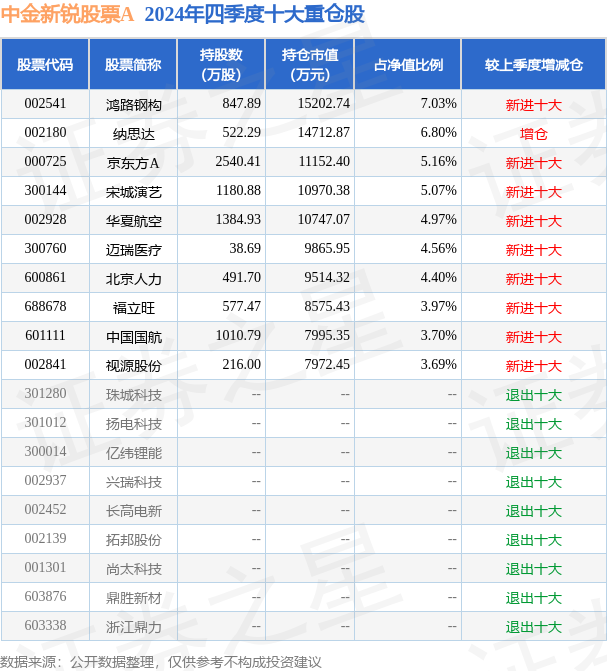This screenshot has width=607, height=671.
Task: Click the holding value 10970.38
Action: click(324, 190)
